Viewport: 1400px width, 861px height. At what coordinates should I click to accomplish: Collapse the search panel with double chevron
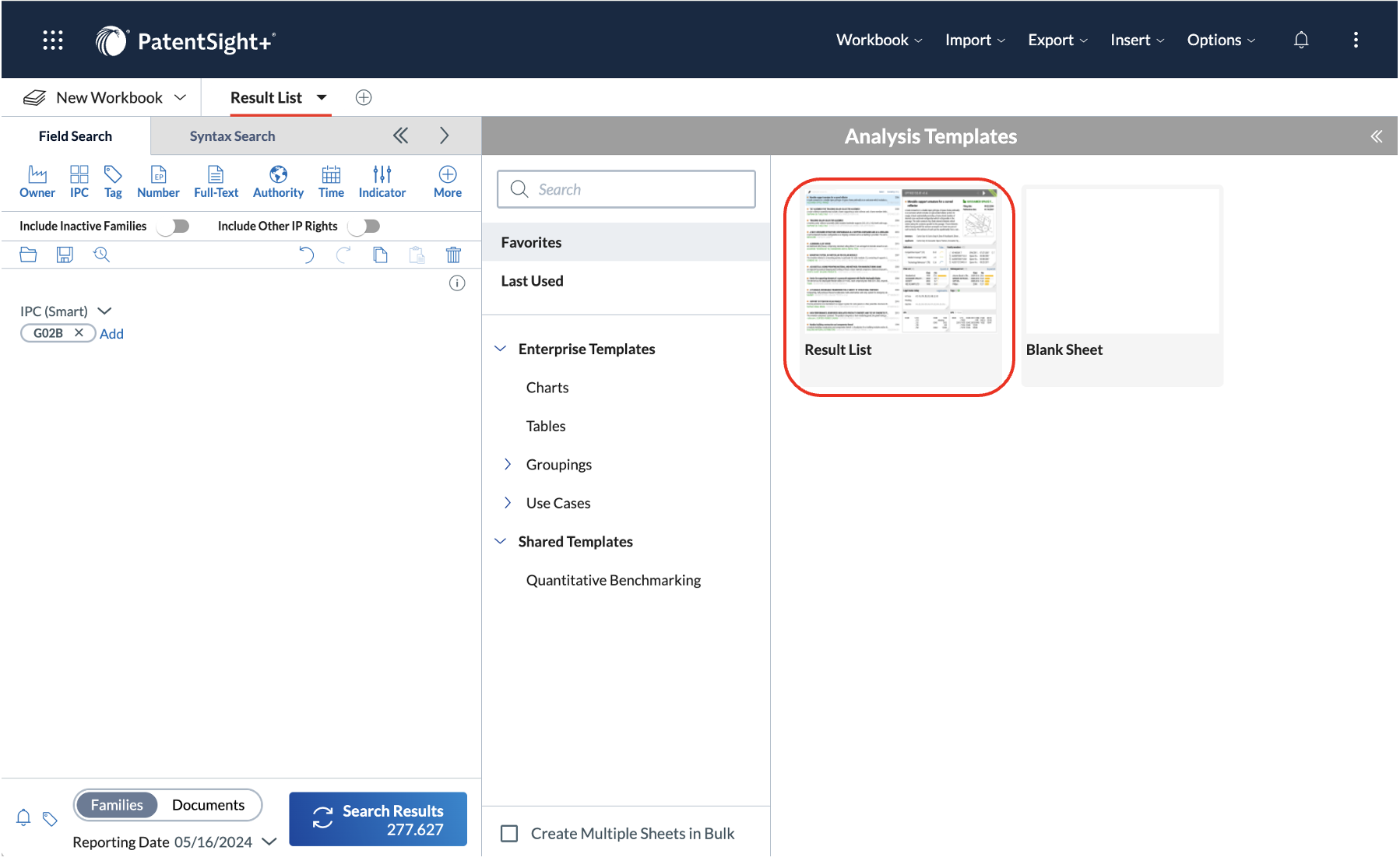point(400,135)
